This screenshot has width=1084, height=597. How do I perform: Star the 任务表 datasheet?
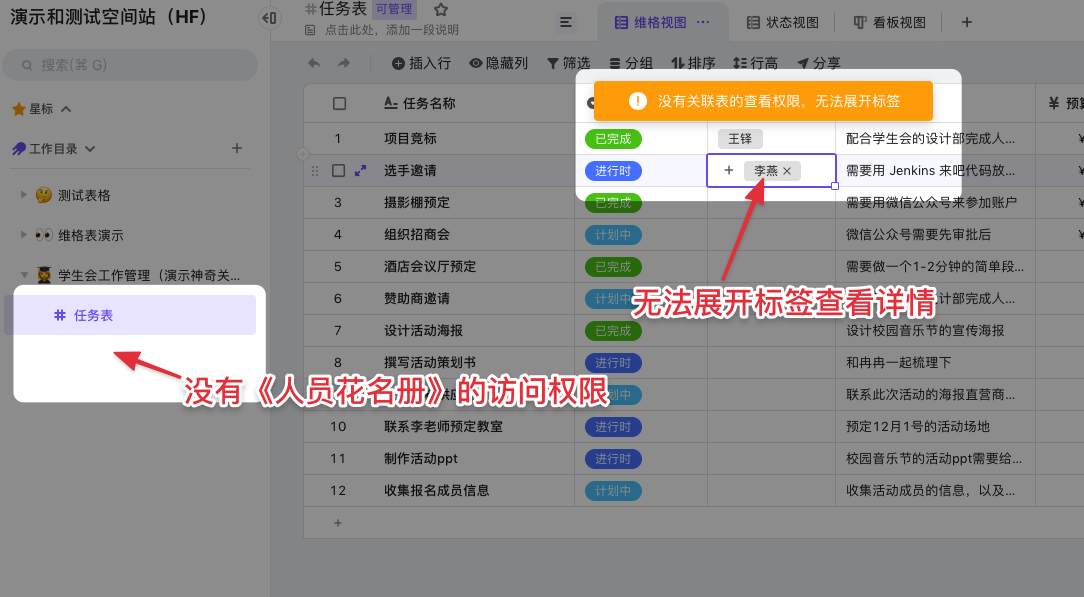tap(441, 9)
